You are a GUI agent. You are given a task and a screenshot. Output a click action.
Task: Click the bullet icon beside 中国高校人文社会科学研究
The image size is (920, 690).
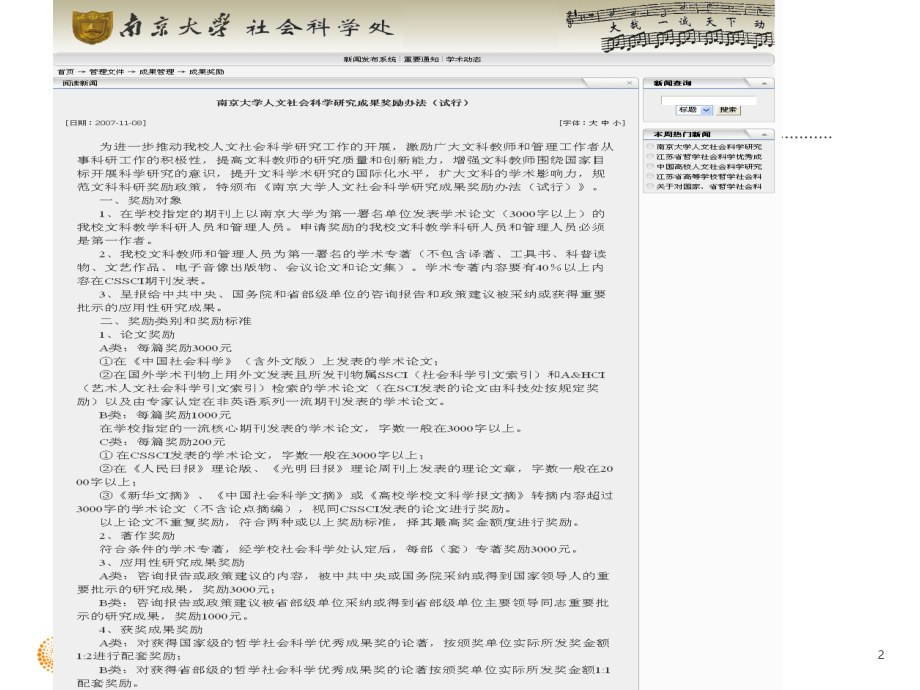coord(650,166)
